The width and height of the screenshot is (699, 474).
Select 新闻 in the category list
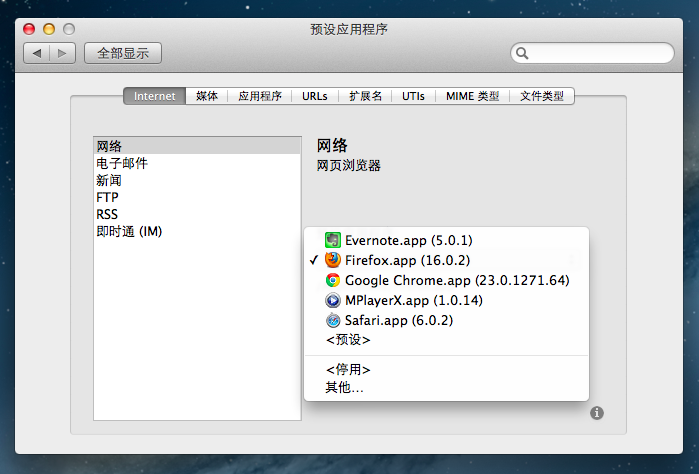197,180
